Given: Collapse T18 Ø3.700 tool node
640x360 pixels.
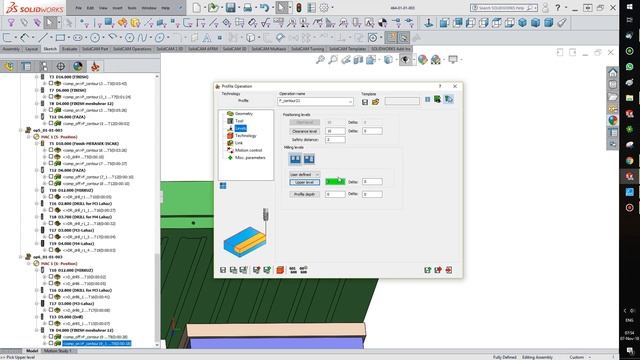Looking at the screenshot, I should click(36, 217).
